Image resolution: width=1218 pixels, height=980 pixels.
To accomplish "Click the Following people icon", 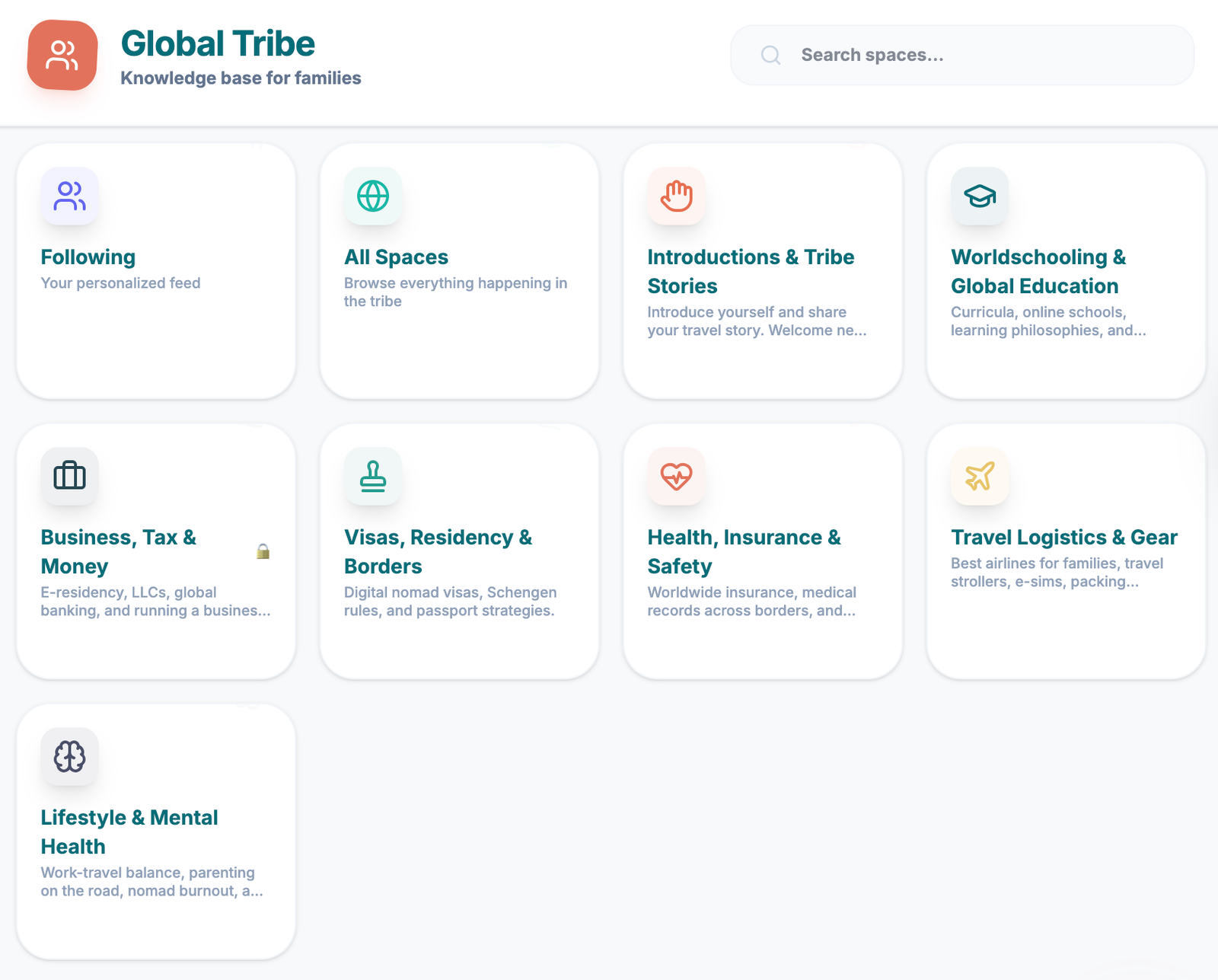I will click(70, 196).
